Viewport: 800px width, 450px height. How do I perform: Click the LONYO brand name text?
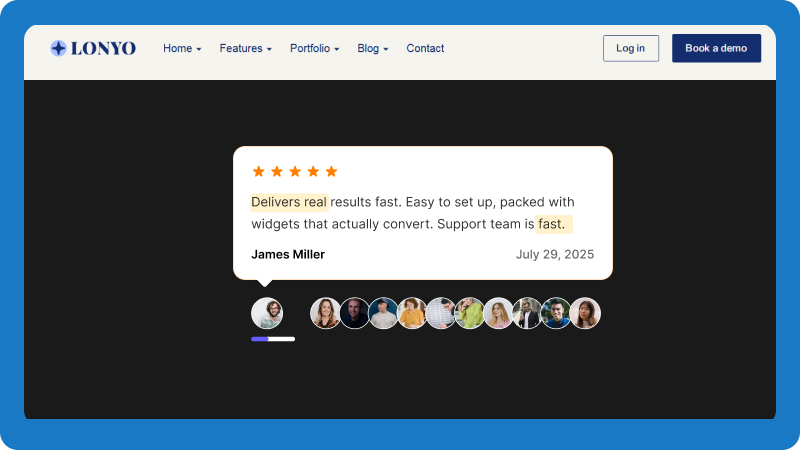tap(103, 48)
